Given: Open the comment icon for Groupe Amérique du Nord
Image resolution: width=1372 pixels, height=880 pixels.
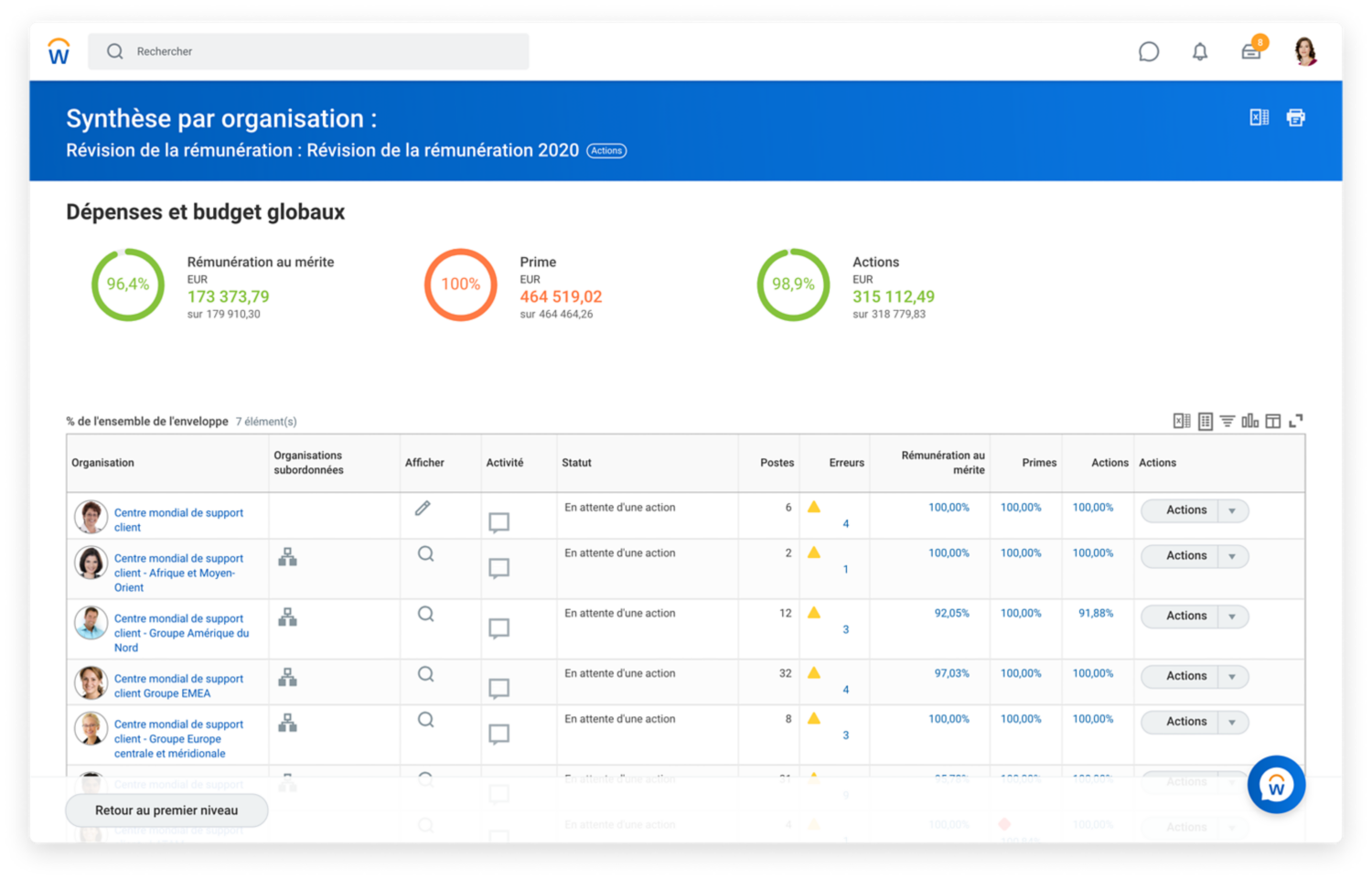Looking at the screenshot, I should (x=498, y=628).
